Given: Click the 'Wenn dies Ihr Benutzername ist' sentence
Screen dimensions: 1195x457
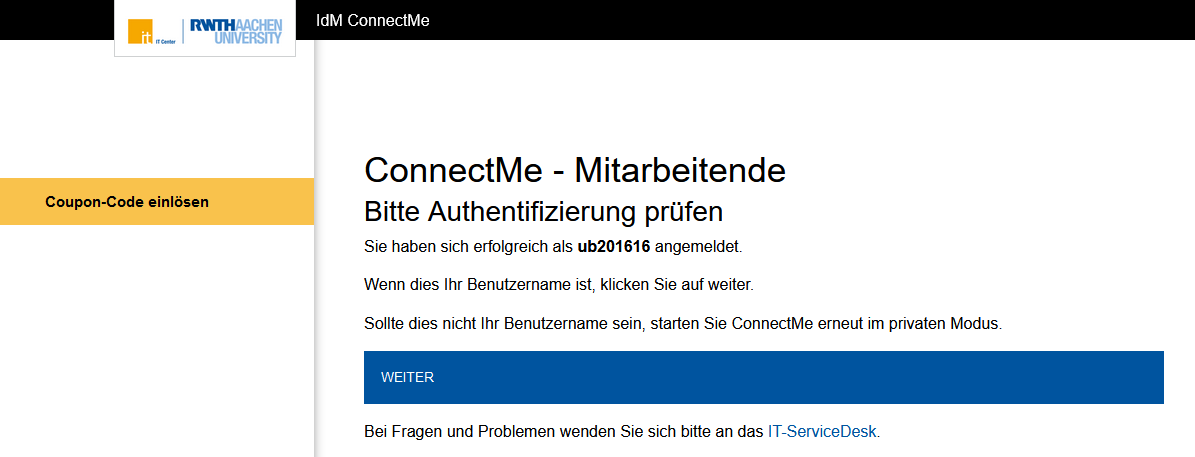Looking at the screenshot, I should pos(558,285).
